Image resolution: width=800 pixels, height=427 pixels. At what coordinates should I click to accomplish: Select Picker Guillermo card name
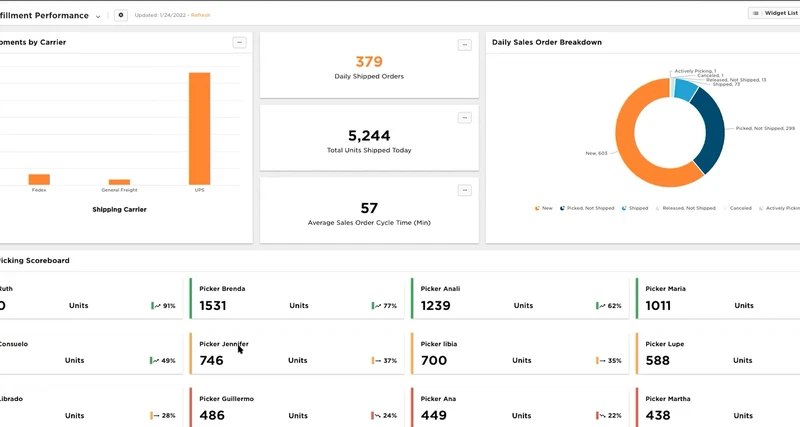227,399
